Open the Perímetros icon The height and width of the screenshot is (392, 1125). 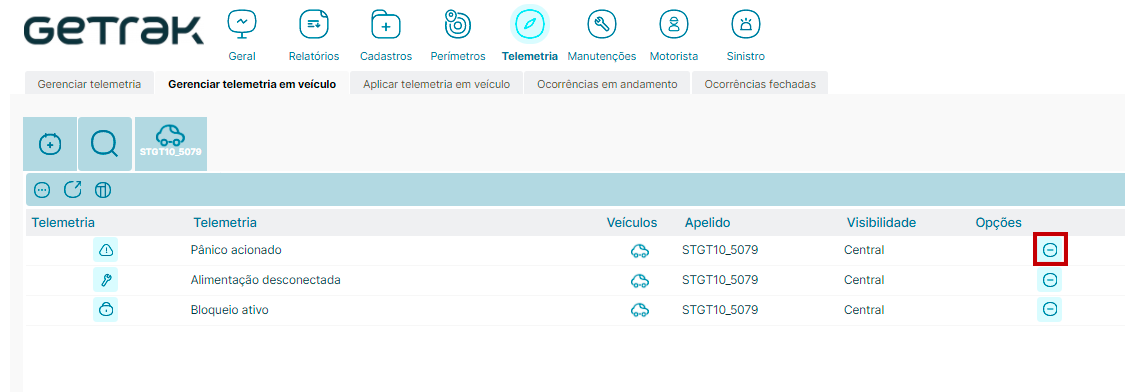(458, 25)
